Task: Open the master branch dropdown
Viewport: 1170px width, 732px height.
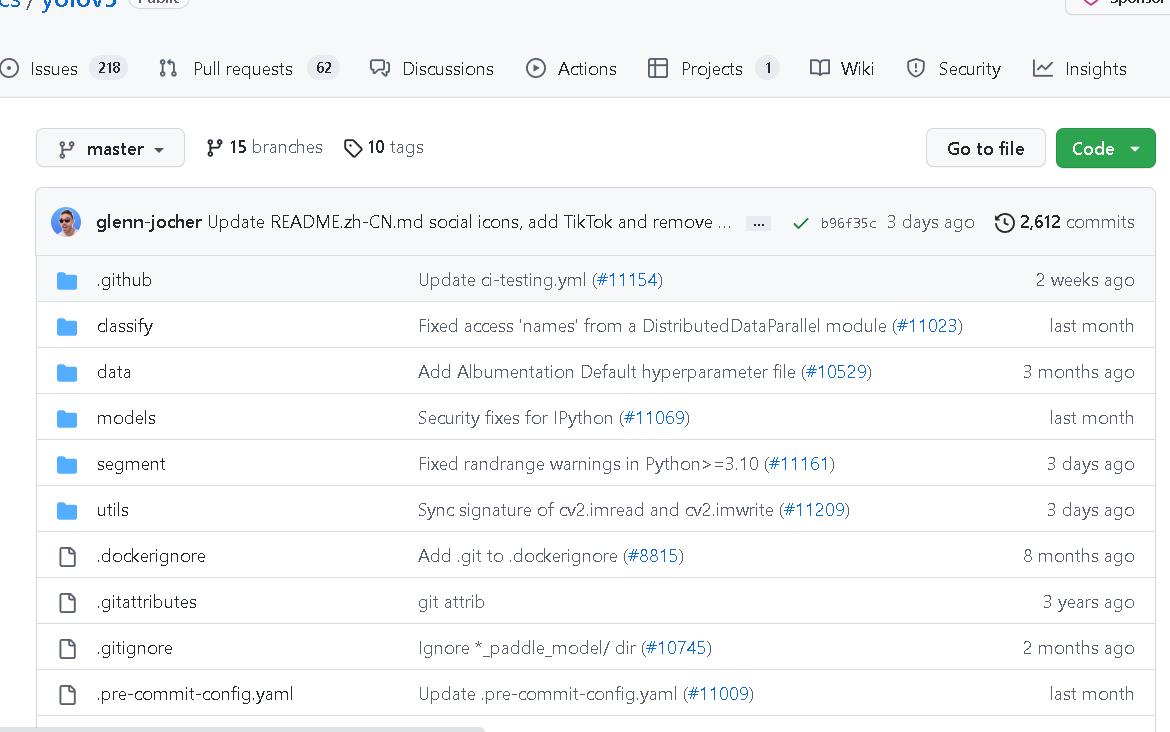Action: [110, 148]
